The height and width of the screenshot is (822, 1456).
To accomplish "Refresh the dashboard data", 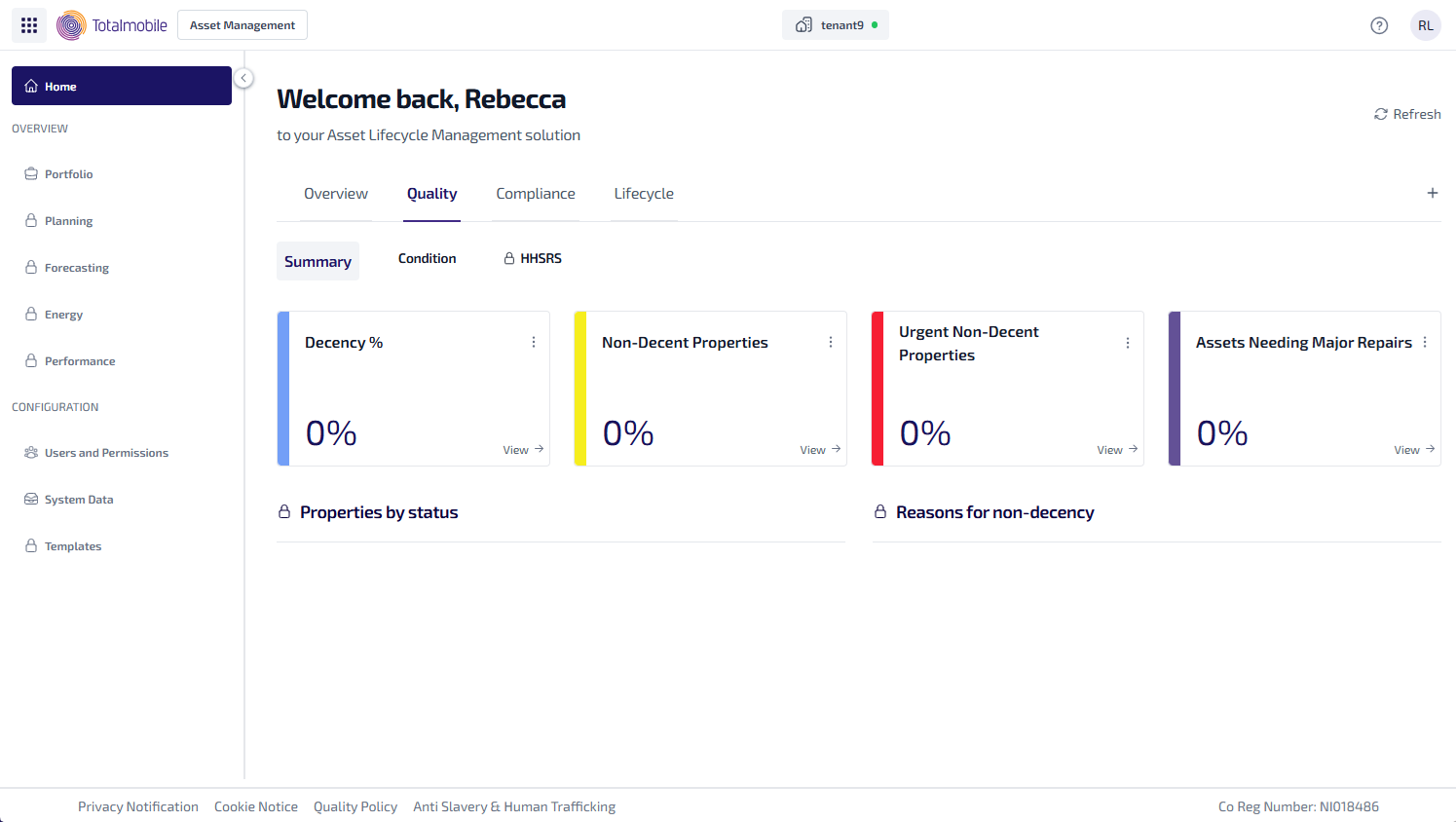I will (1407, 114).
